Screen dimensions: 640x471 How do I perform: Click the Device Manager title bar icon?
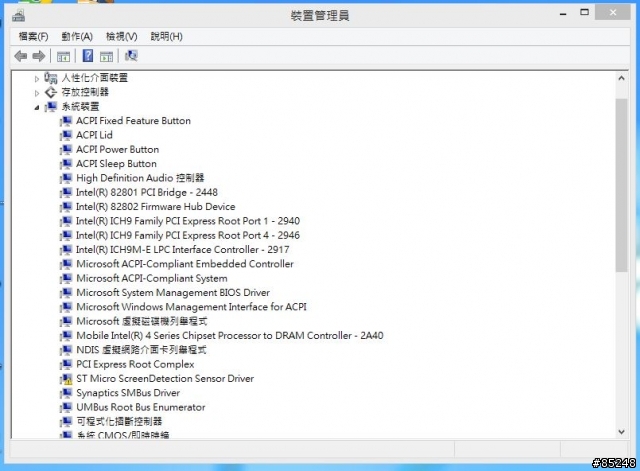click(19, 16)
